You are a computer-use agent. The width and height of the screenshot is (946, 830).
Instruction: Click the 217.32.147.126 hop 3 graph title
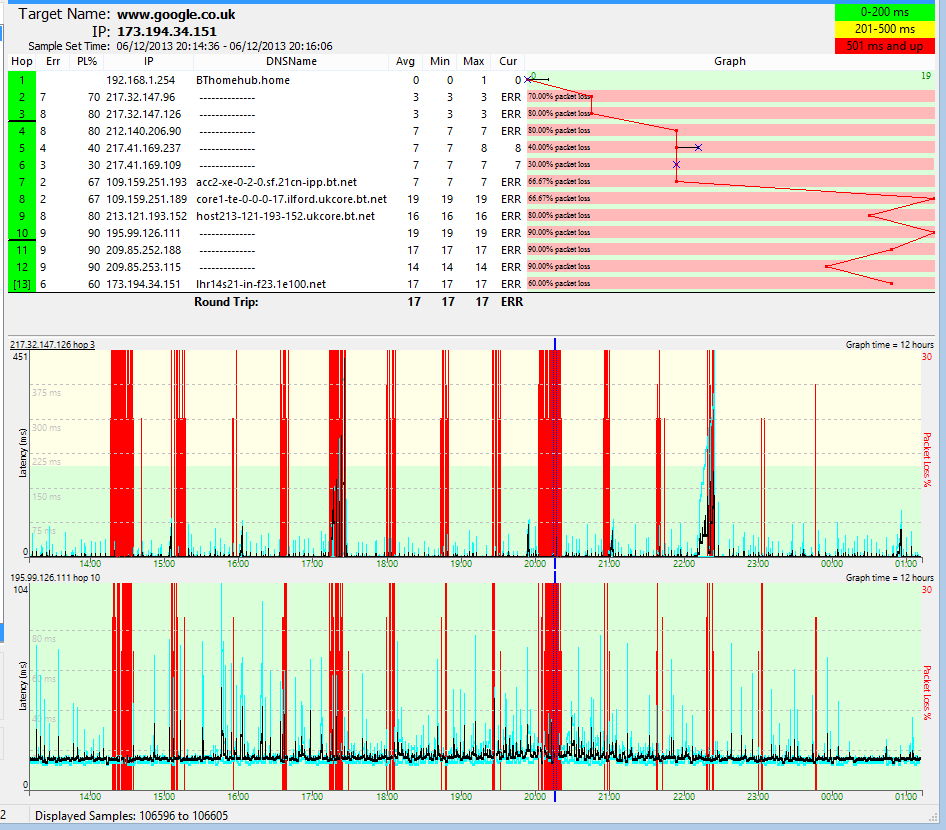tap(52, 345)
